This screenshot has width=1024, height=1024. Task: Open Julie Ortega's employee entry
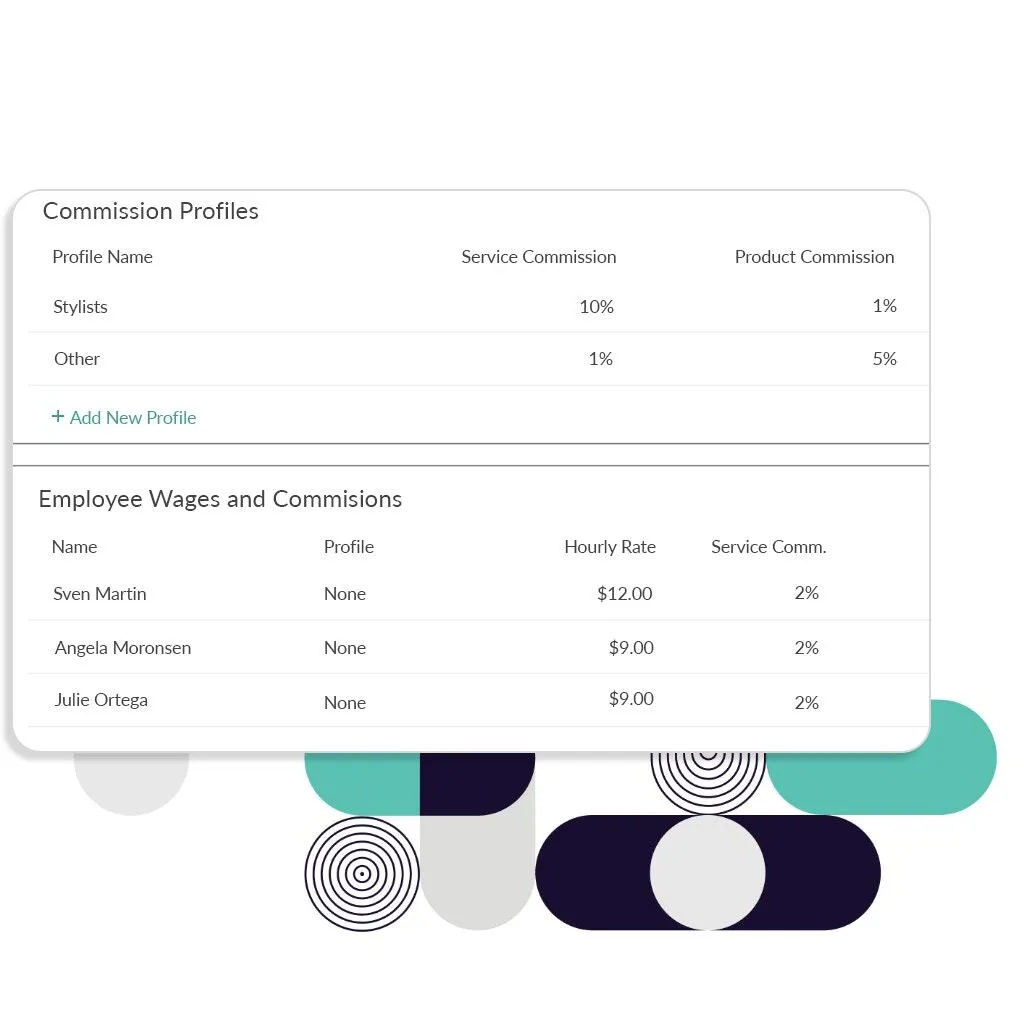tap(101, 700)
